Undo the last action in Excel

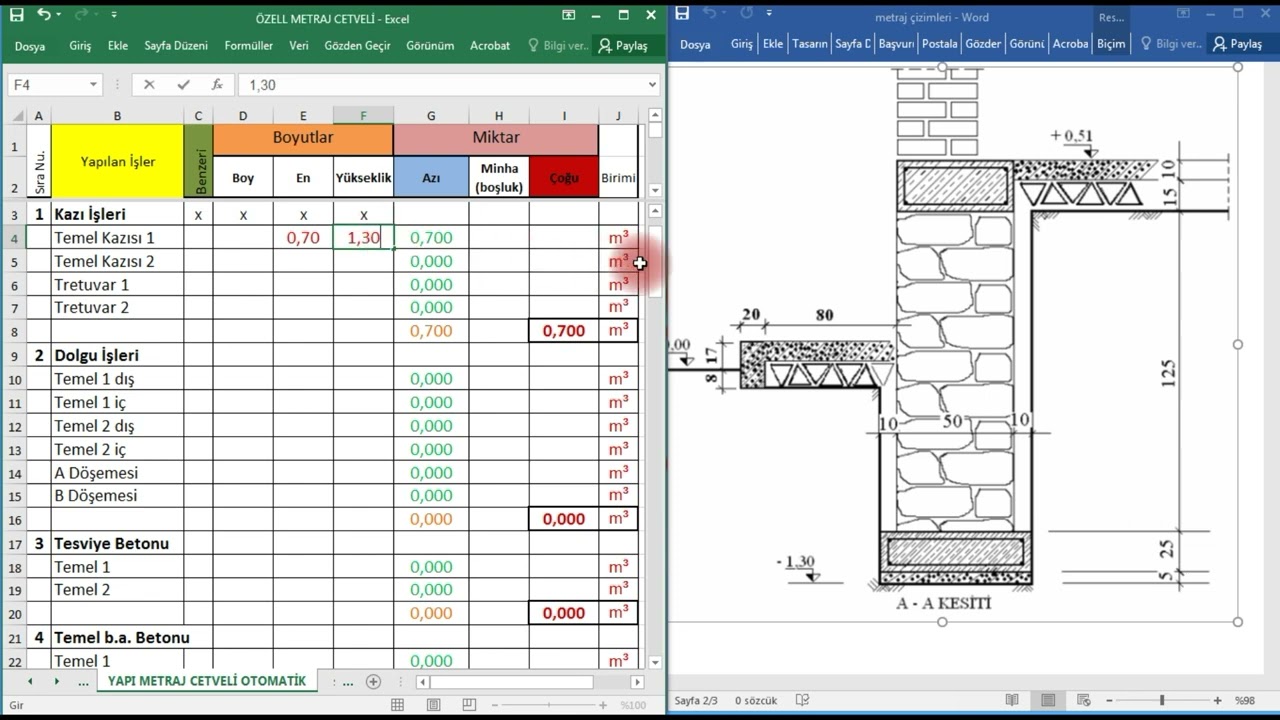pos(44,15)
